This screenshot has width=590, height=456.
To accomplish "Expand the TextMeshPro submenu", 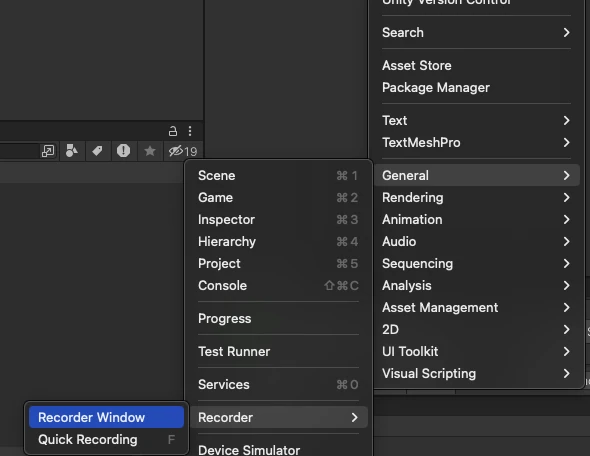I will 476,142.
